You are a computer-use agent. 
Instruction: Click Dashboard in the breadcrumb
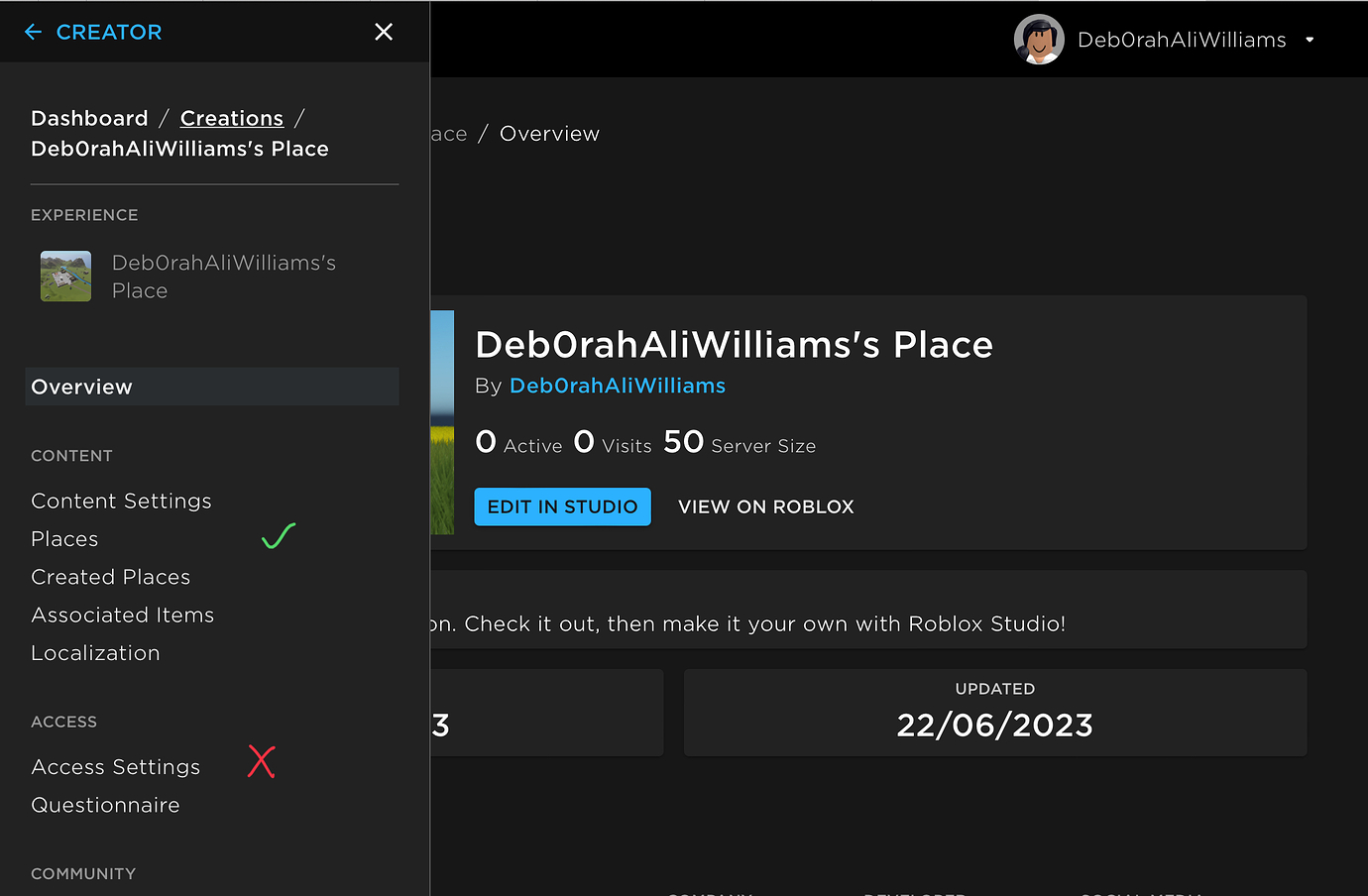88,117
